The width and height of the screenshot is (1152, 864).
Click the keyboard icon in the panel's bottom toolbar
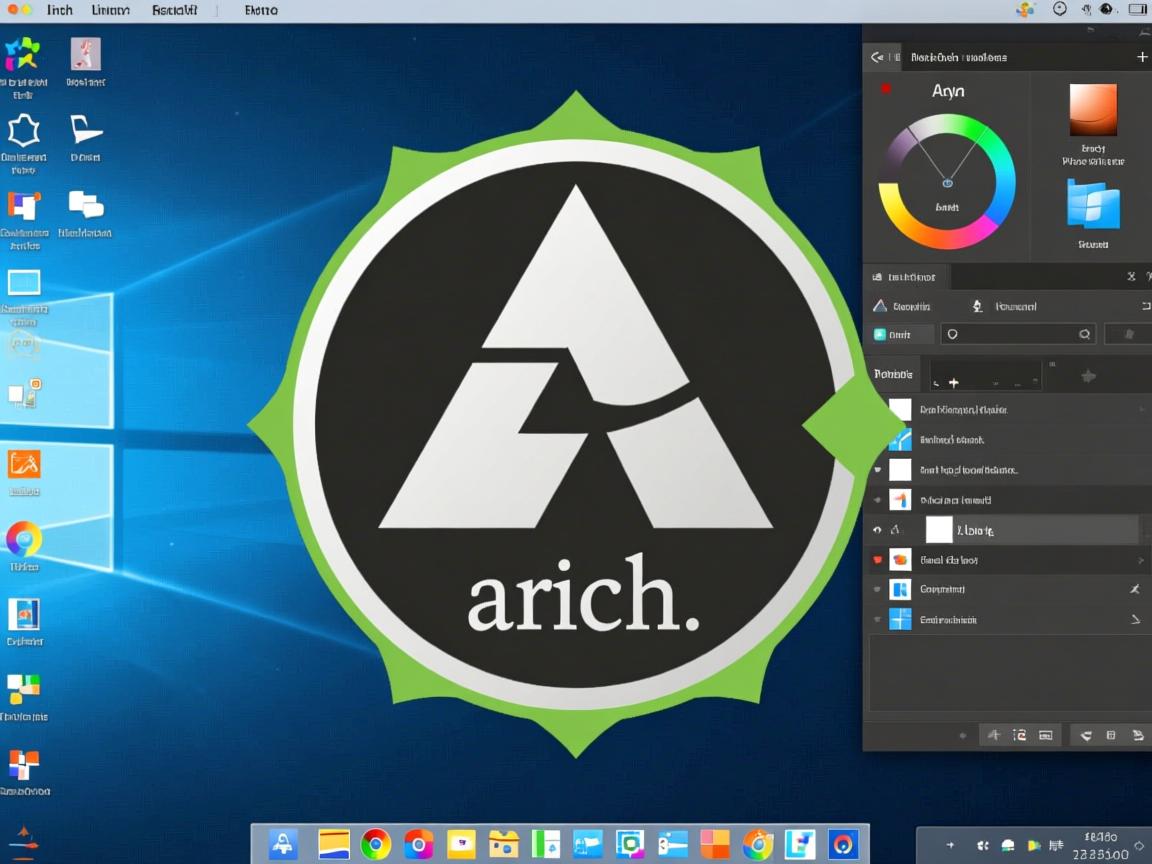[1046, 733]
